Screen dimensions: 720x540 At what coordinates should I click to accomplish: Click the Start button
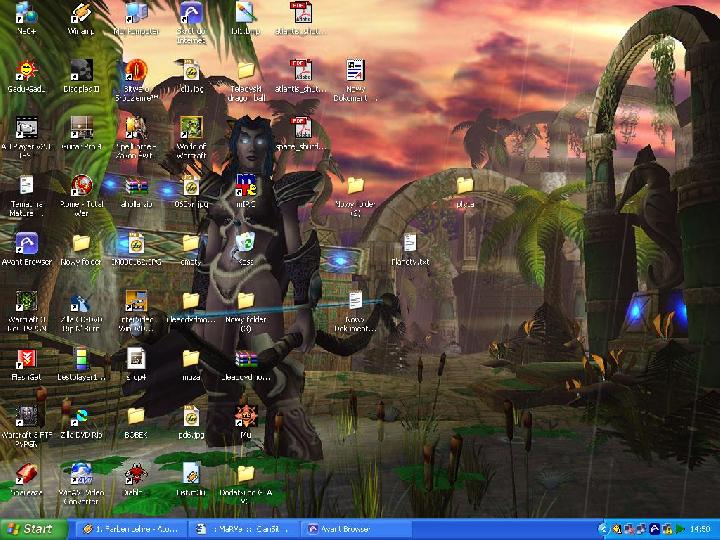[34, 529]
